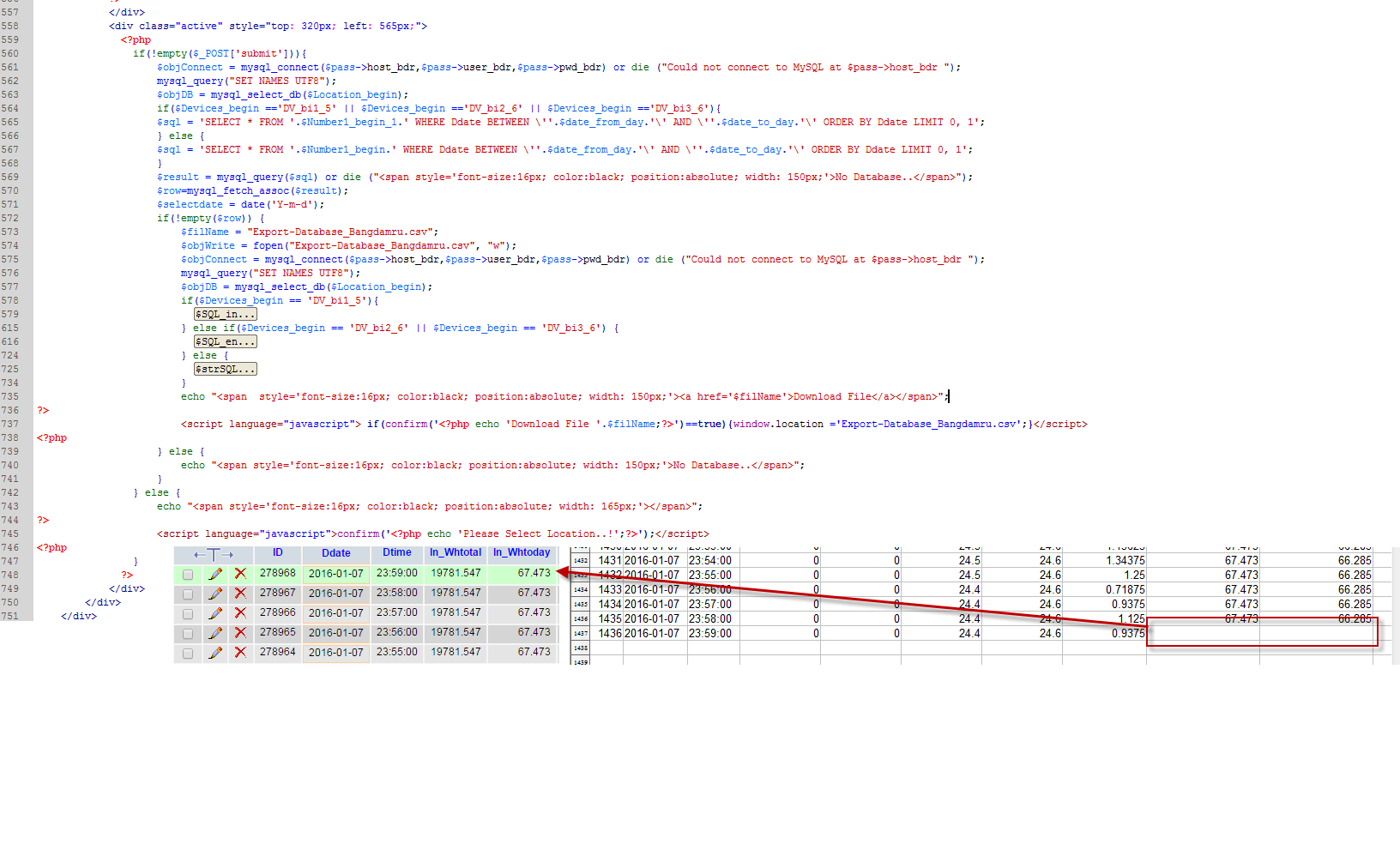Click the 'Please Select Location..' confirm script line
1400x868 pixels.
[433, 533]
